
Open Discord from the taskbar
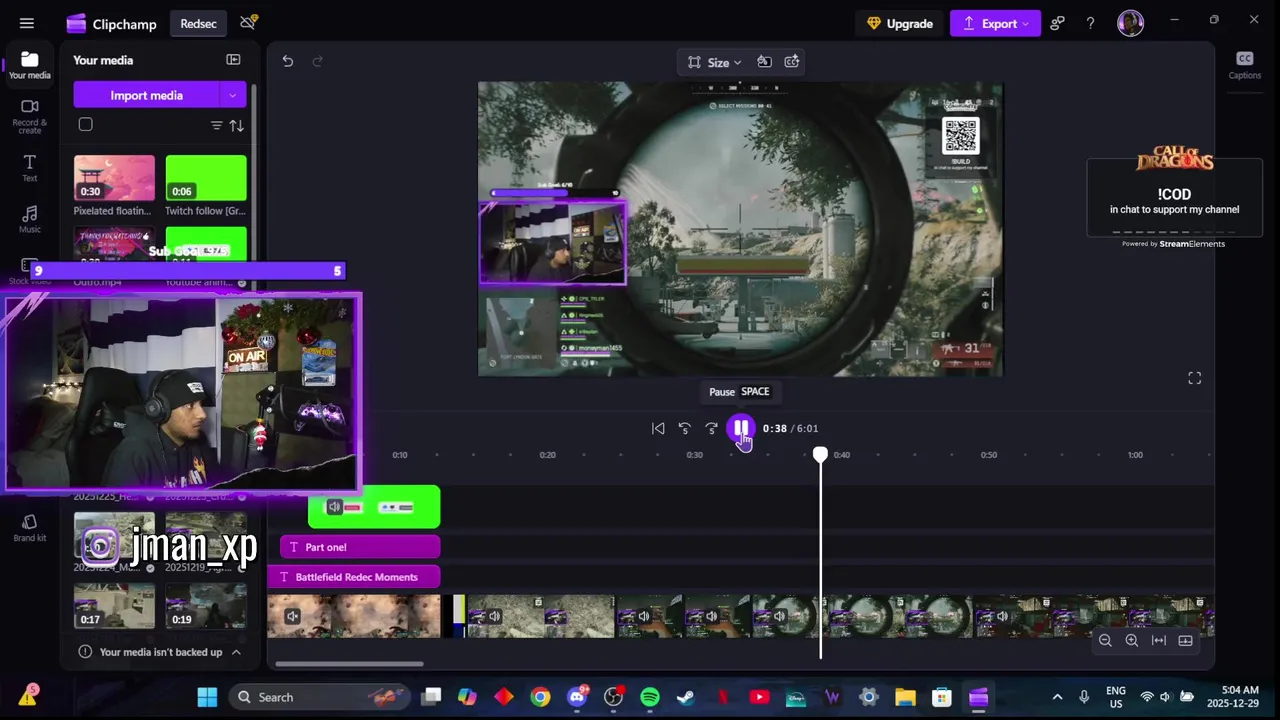pyautogui.click(x=577, y=697)
